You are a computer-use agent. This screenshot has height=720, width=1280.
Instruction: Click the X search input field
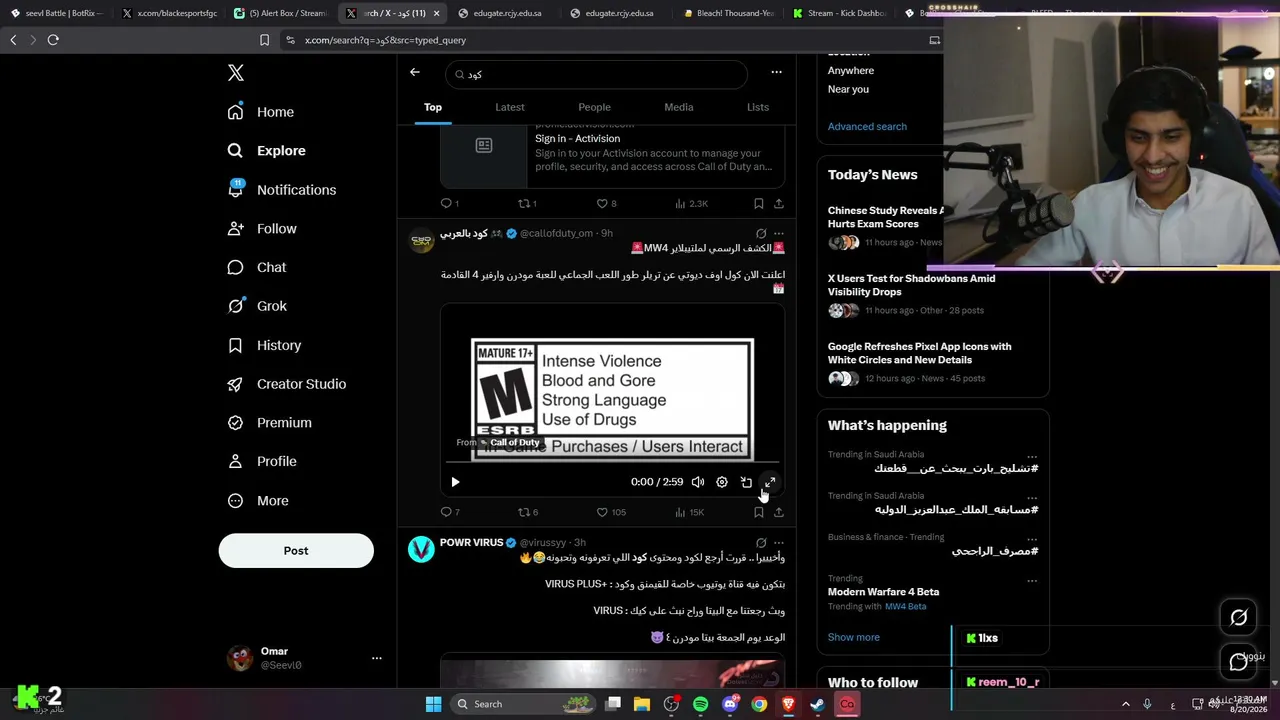pyautogui.click(x=597, y=74)
